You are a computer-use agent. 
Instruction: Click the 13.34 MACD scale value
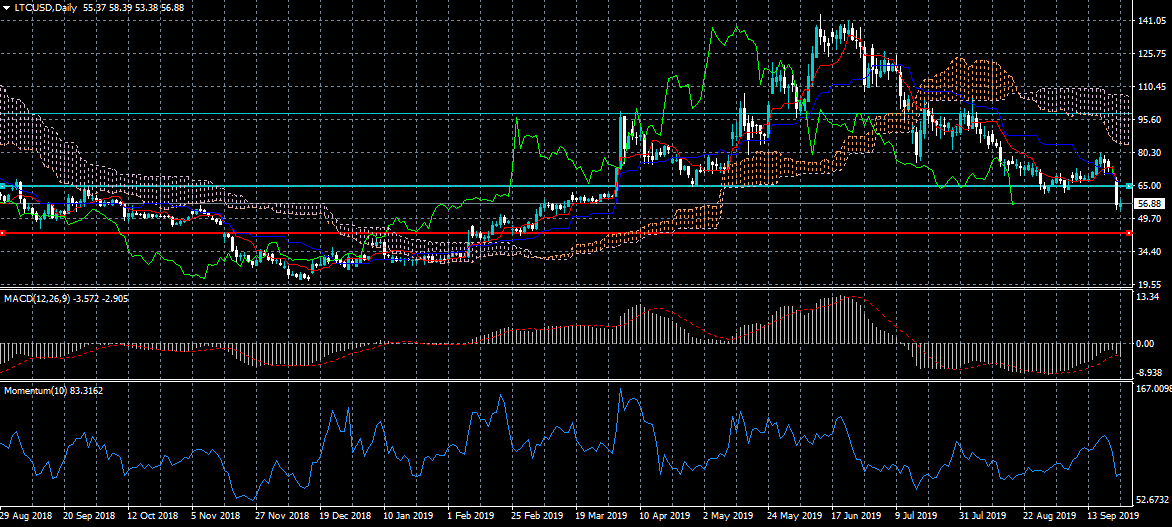tap(1148, 298)
